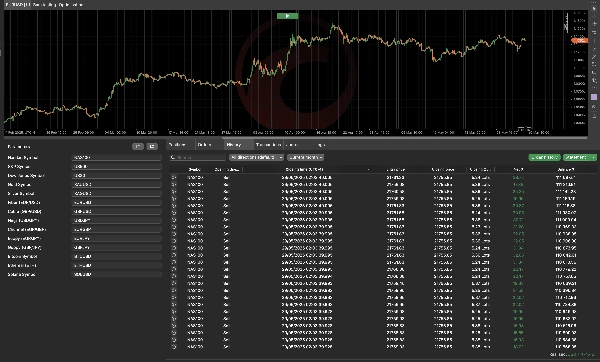Click the green play button above the chart
The height and width of the screenshot is (362, 600).
[x=287, y=16]
